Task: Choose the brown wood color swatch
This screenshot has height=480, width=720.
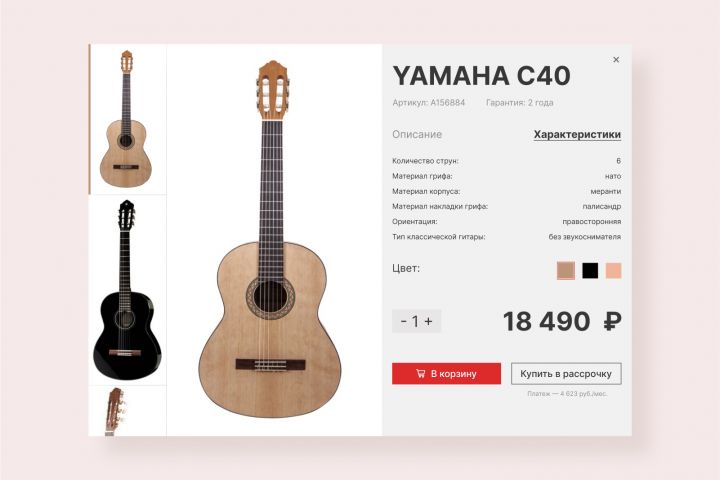Action: click(x=566, y=271)
